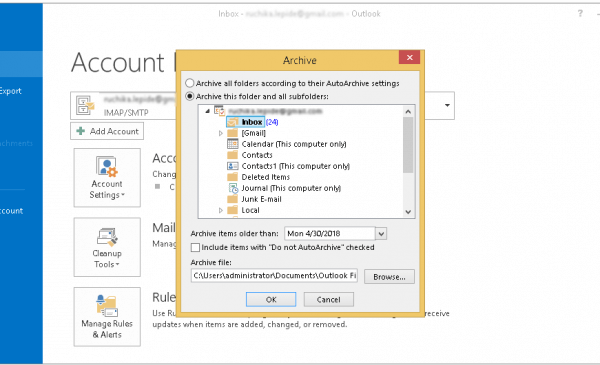The image size is (600, 365).
Task: Click the Outlook help question mark
Action: (x=580, y=13)
